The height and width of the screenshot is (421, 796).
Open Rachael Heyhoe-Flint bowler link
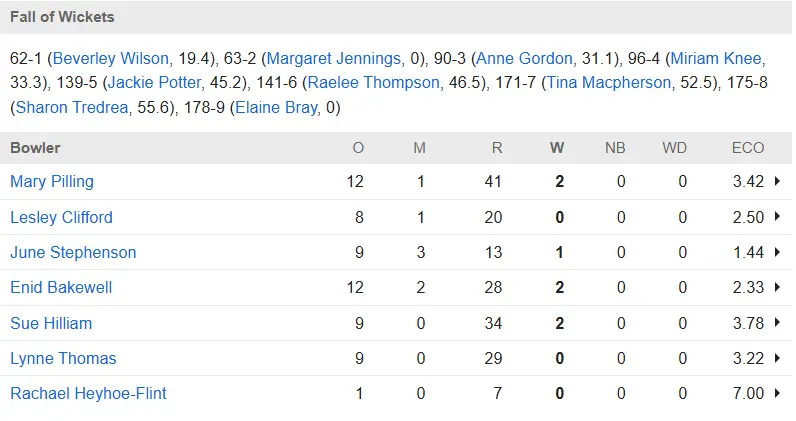(x=88, y=393)
